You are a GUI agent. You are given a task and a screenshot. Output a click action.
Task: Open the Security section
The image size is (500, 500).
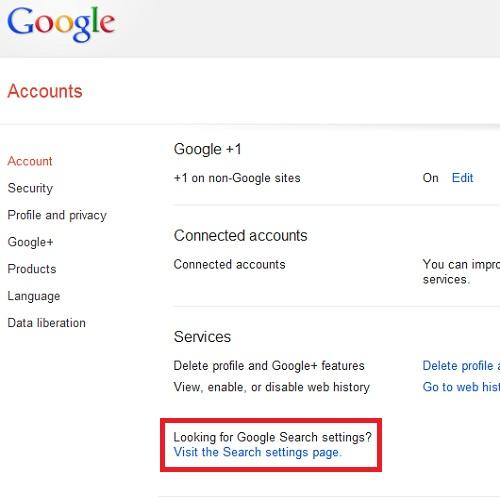(x=30, y=188)
